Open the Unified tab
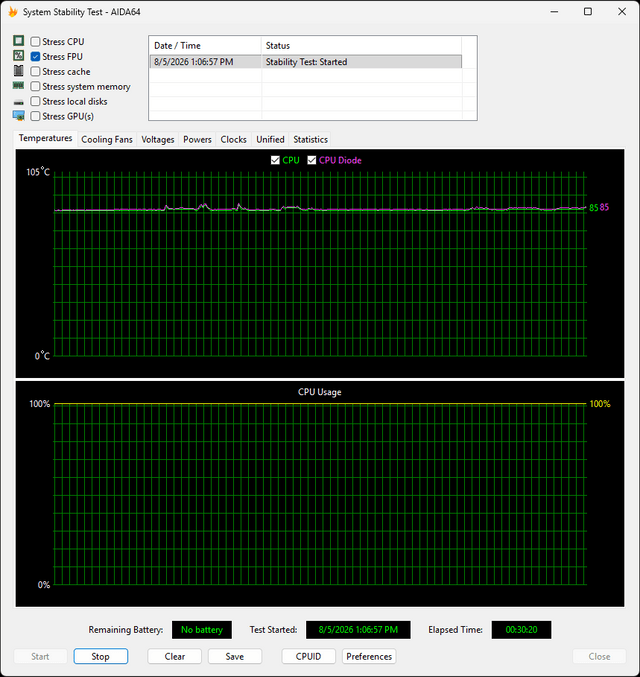Viewport: 640px width, 677px height. [x=270, y=139]
